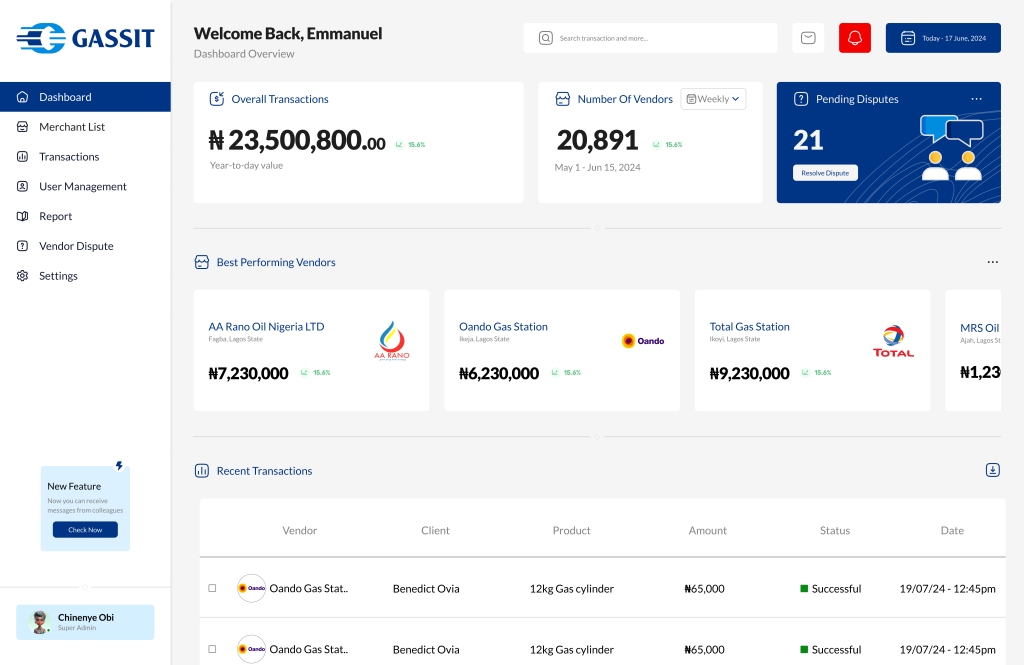
Task: Tick the checkbox on second Oando transaction row
Action: [x=212, y=649]
